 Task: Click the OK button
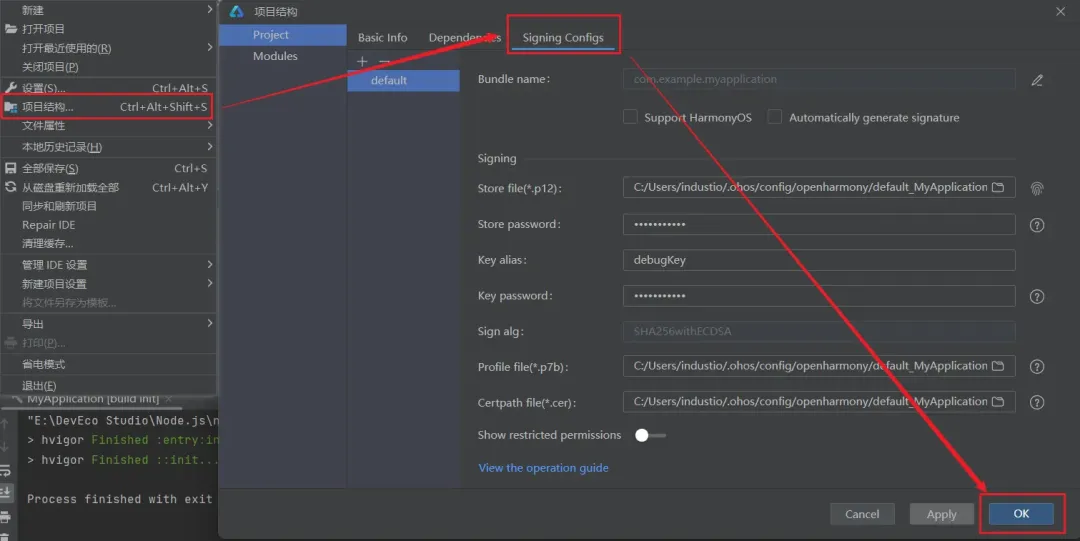pos(1021,513)
